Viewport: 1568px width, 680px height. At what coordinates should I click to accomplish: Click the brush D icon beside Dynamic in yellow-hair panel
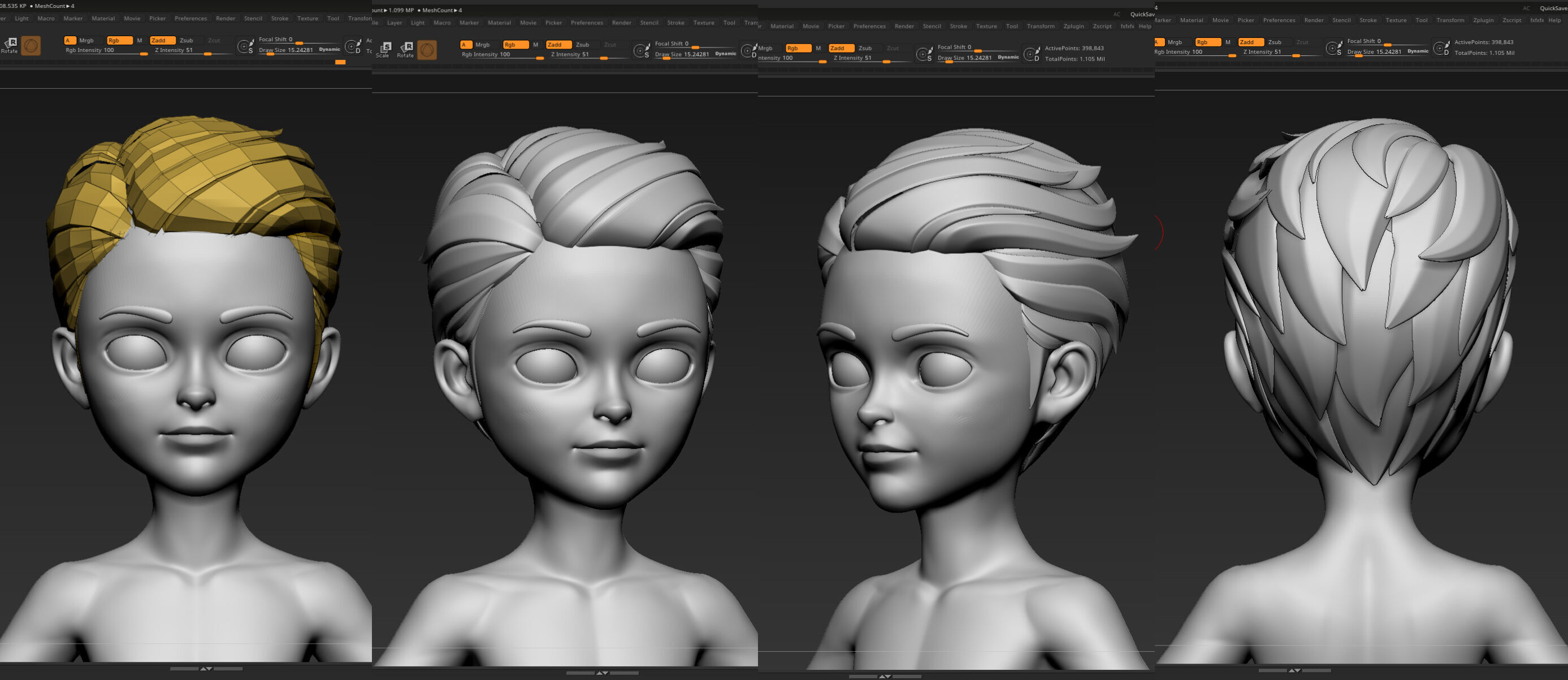click(353, 46)
